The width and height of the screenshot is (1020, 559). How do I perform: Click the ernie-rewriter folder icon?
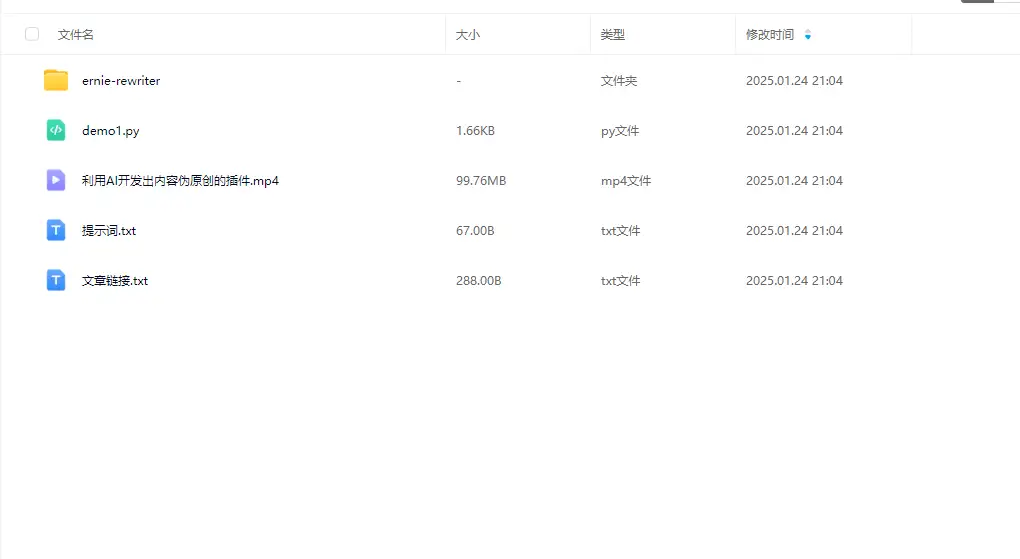coord(56,80)
